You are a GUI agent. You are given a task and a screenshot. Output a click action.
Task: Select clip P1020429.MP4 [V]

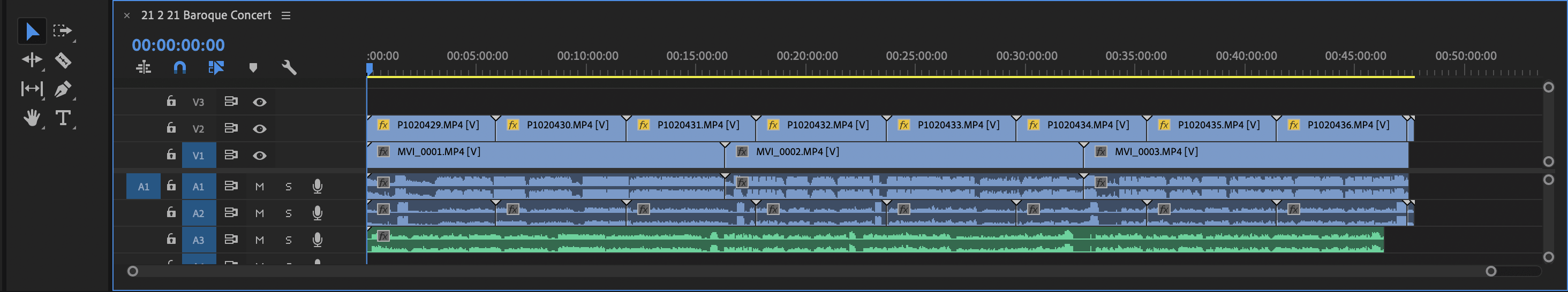coord(431,128)
